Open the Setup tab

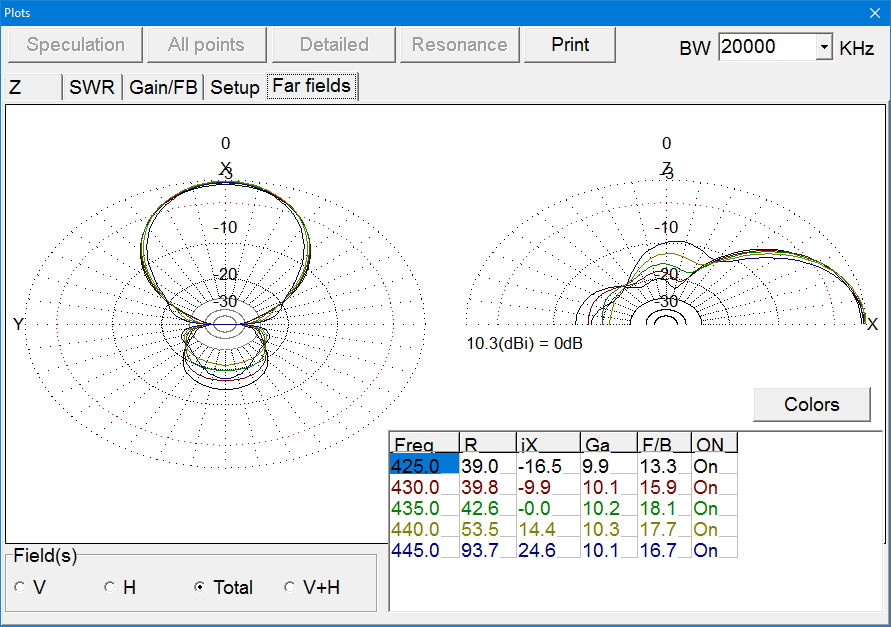point(235,88)
